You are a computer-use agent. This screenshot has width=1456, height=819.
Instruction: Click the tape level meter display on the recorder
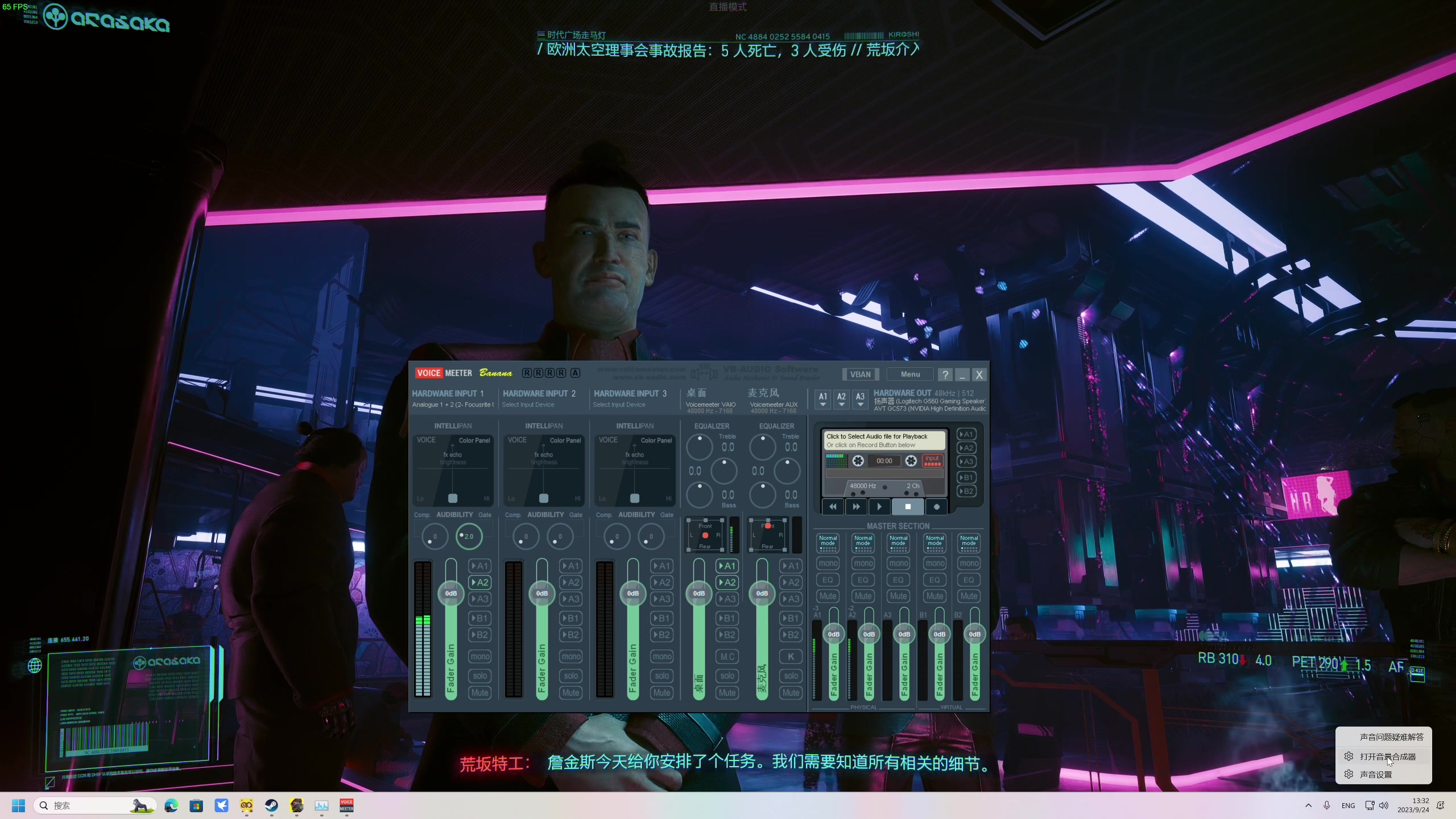pyautogui.click(x=837, y=461)
